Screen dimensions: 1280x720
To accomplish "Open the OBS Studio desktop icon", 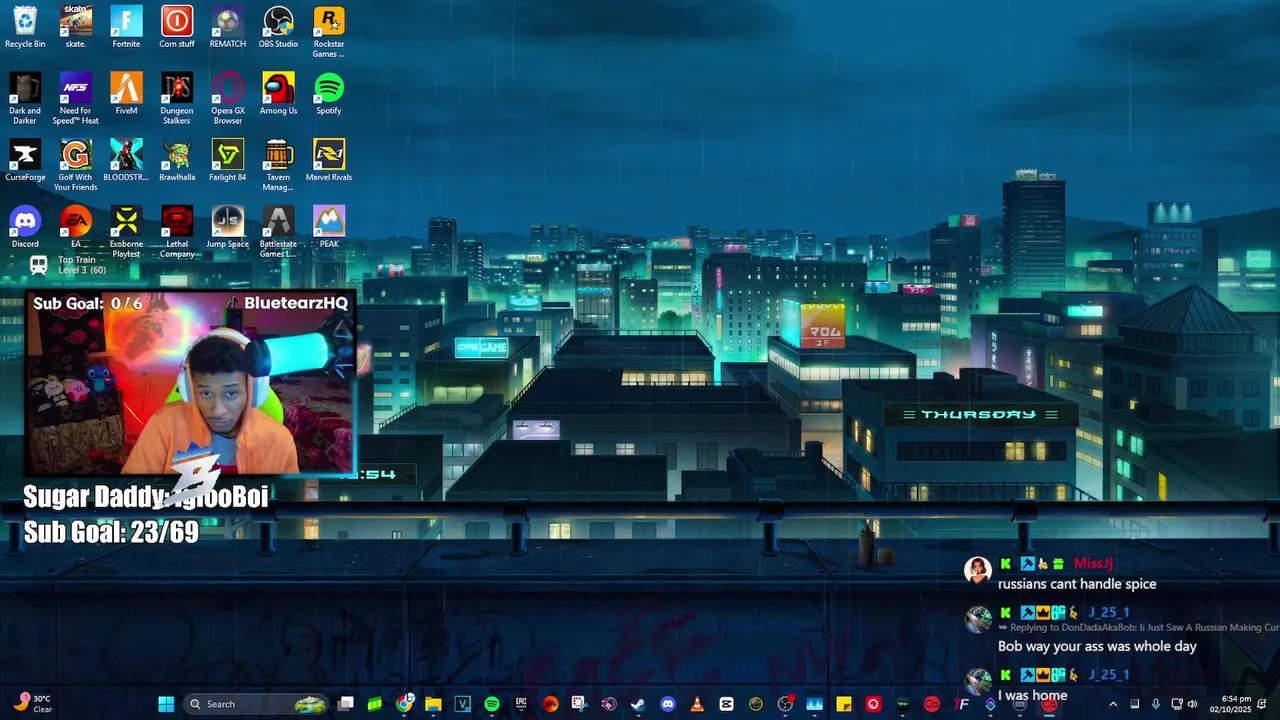I will 278,27.
